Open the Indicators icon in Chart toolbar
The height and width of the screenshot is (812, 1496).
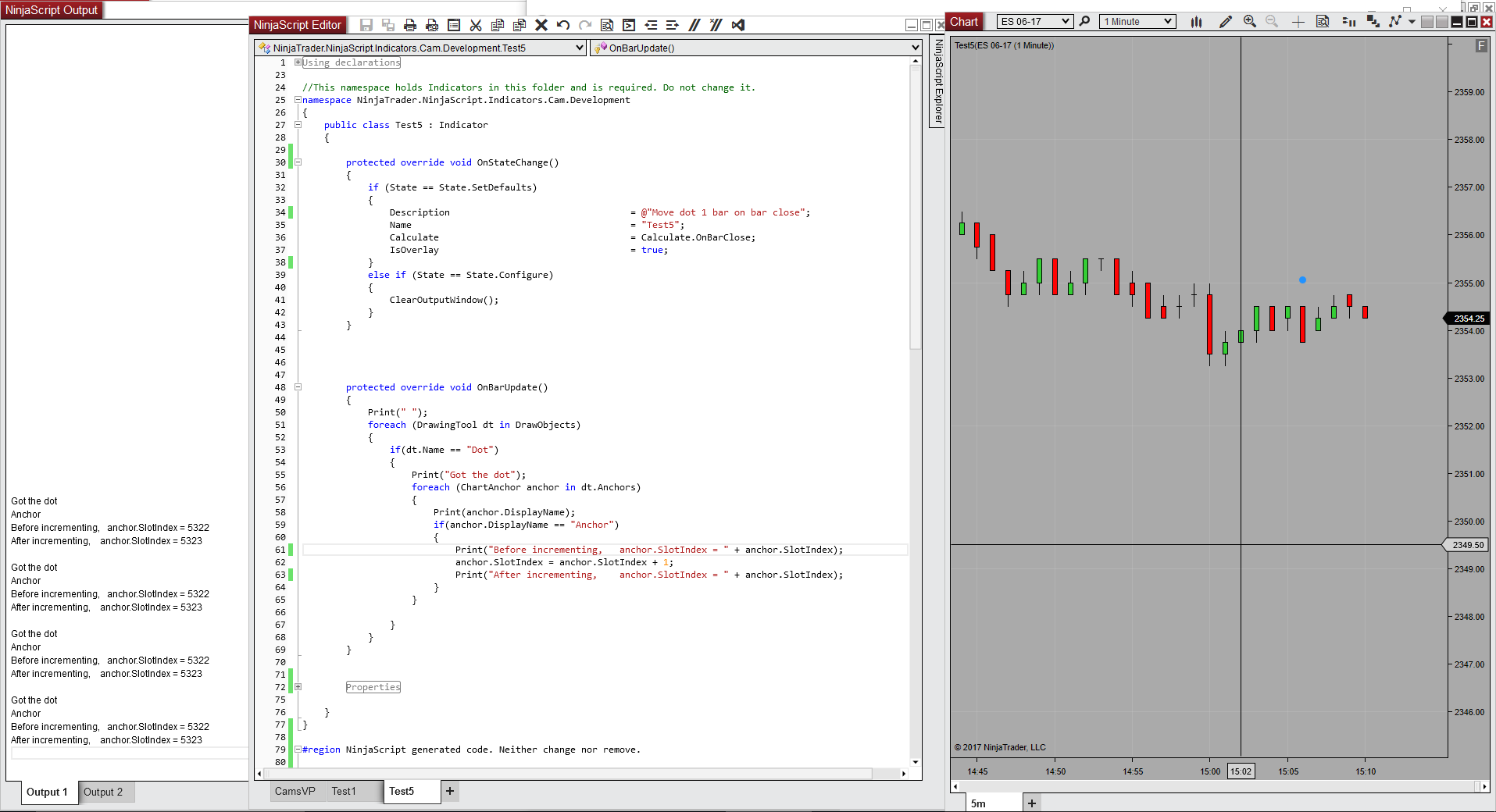tap(1373, 22)
